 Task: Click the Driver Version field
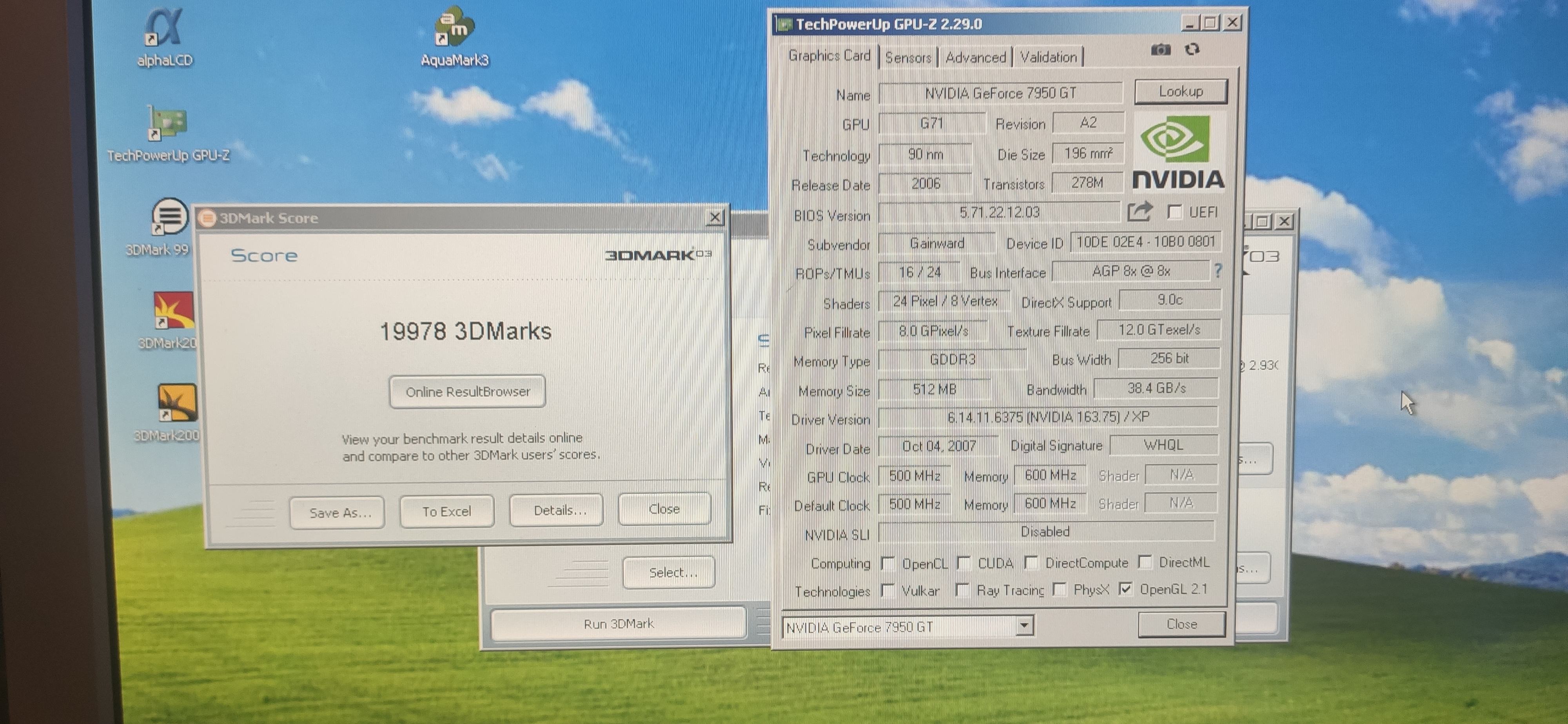[1048, 417]
